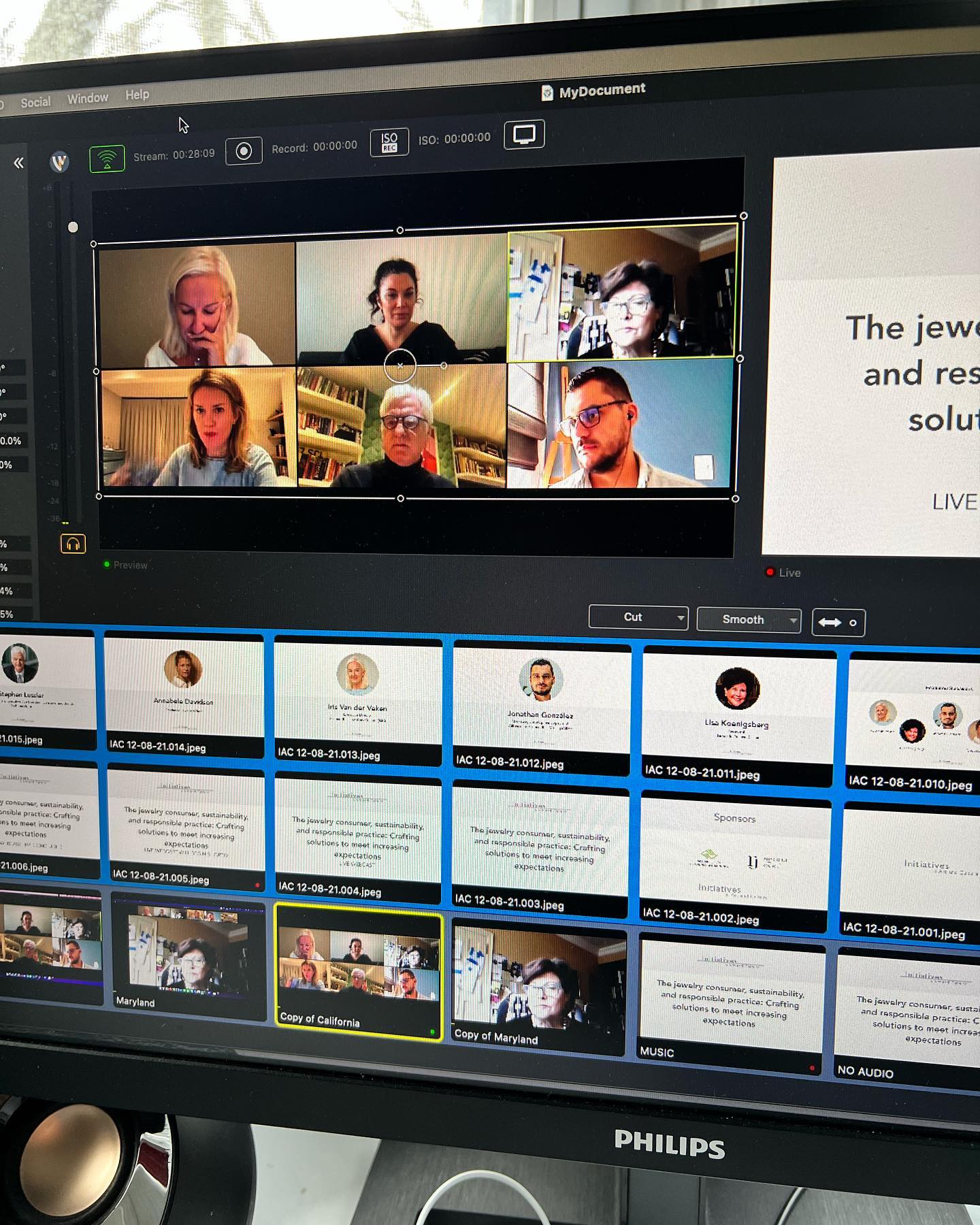Open the Cut transition dropdown
Viewport: 980px width, 1225px height.
[x=638, y=617]
